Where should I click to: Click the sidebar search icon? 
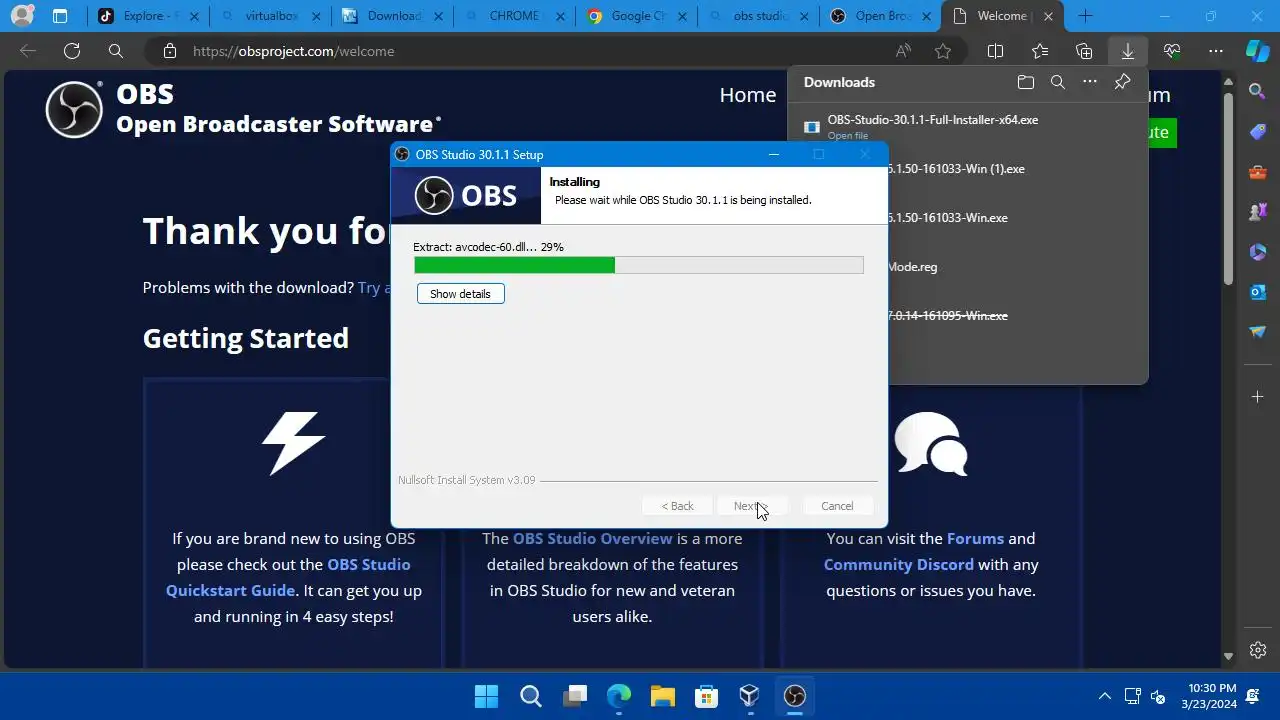[1258, 91]
